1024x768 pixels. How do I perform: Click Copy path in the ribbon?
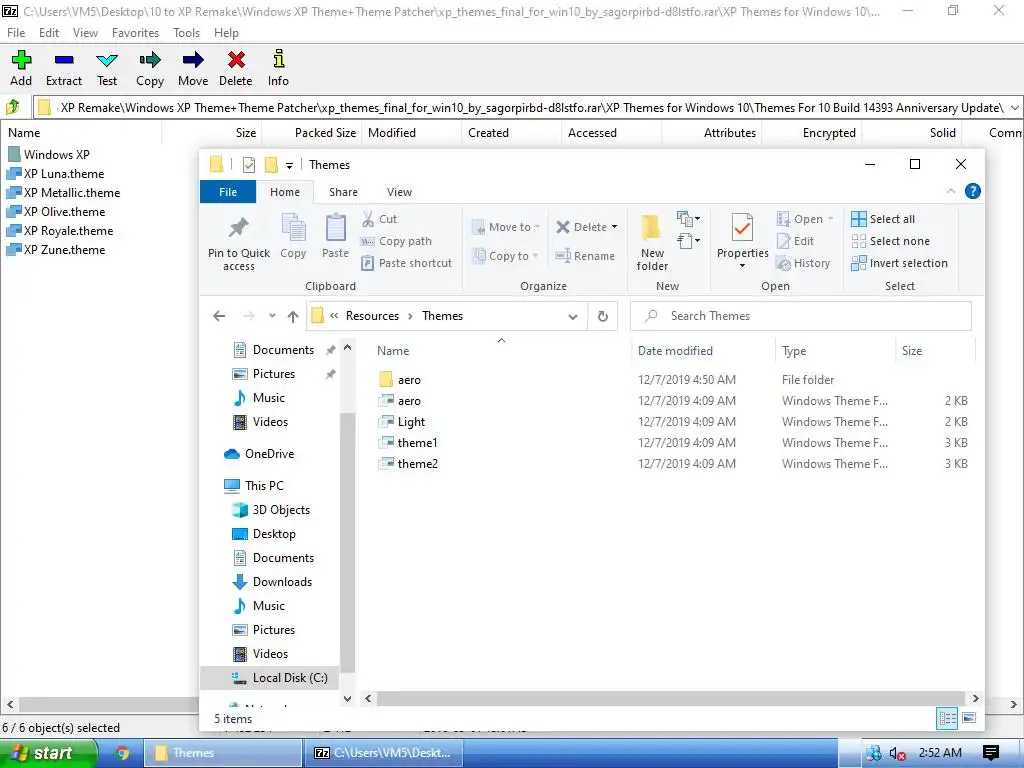point(396,241)
